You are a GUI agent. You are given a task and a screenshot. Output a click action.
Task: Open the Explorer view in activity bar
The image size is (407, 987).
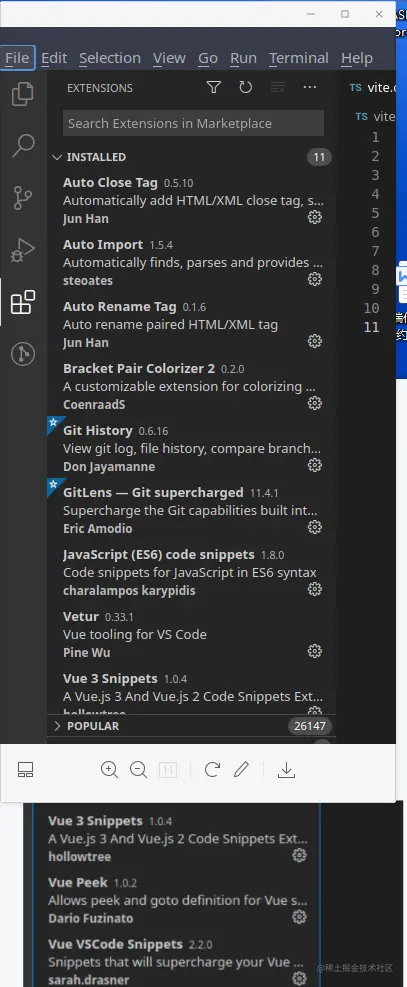23,94
